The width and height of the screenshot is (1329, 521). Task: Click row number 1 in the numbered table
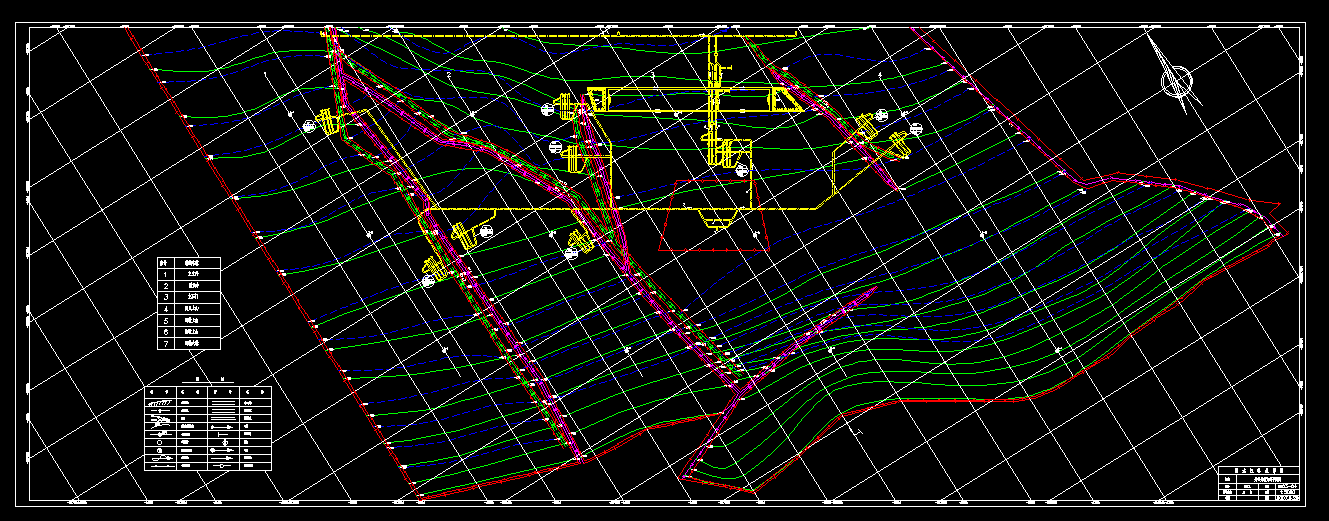189,273
